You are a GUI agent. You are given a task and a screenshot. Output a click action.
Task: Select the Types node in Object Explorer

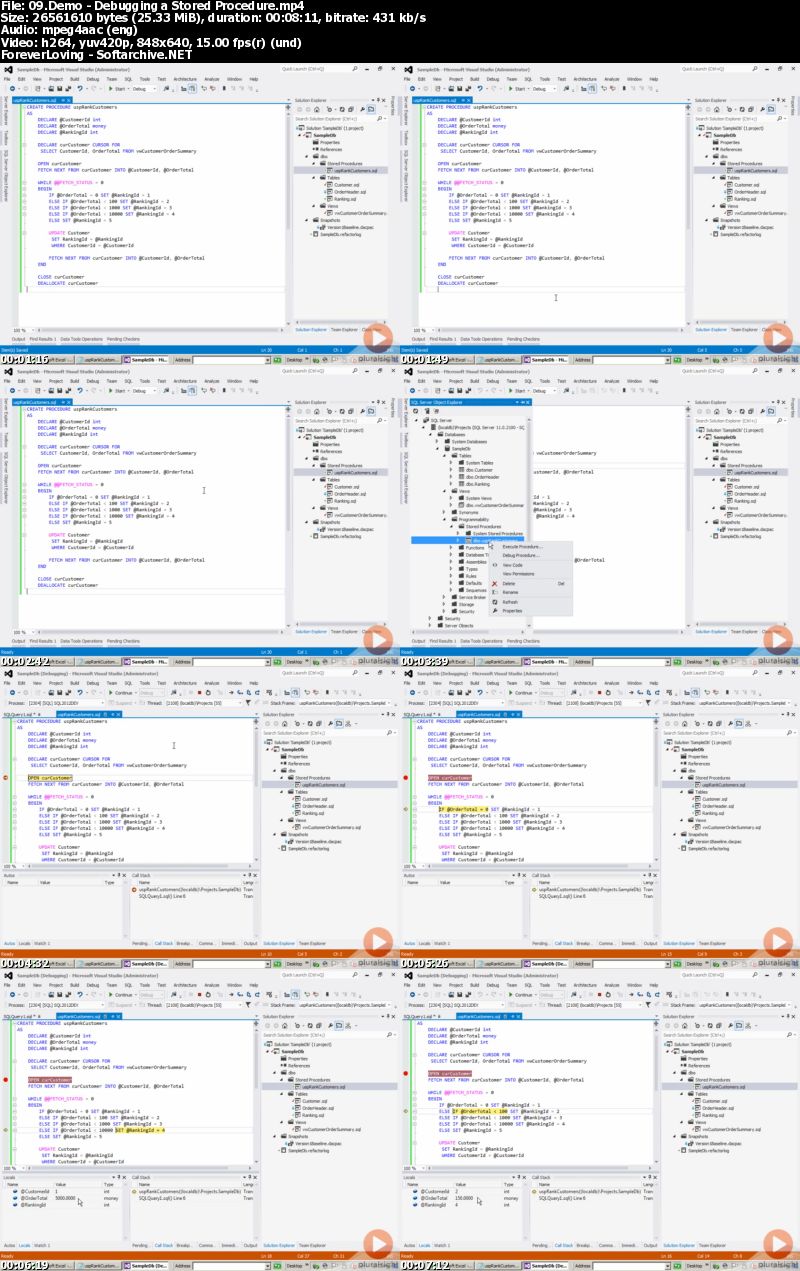[472, 569]
